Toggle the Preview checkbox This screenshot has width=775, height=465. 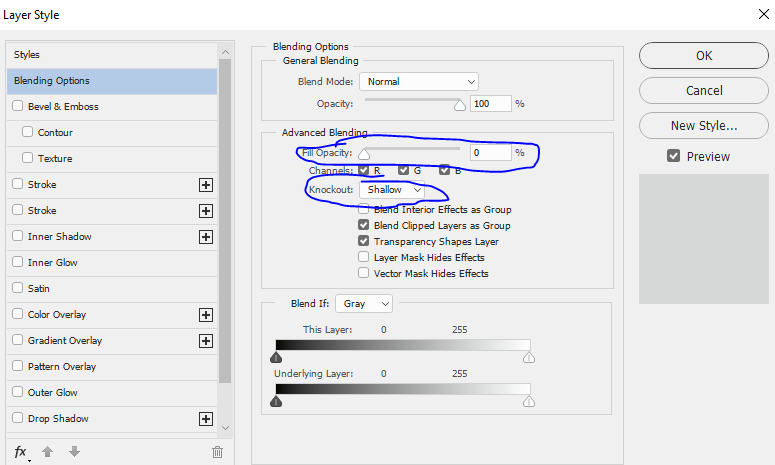point(673,156)
